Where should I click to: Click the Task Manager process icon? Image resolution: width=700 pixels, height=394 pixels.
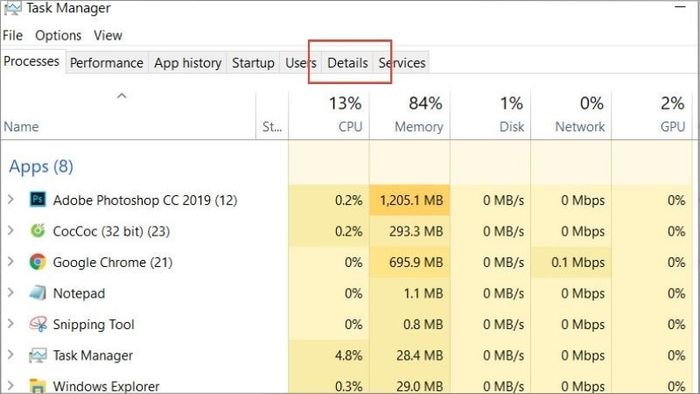coord(38,355)
